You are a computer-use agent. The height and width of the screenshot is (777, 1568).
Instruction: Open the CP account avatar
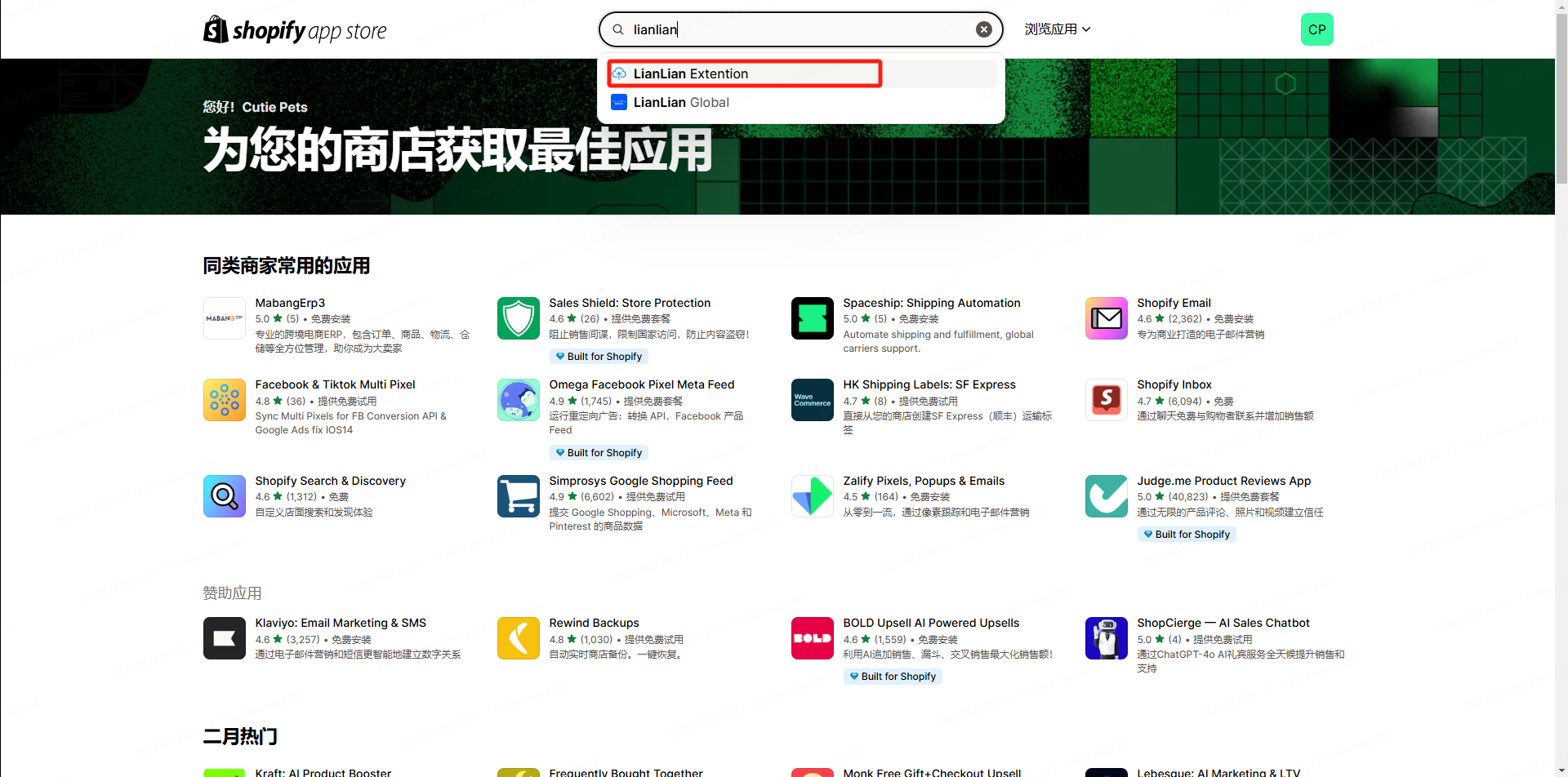coord(1316,29)
